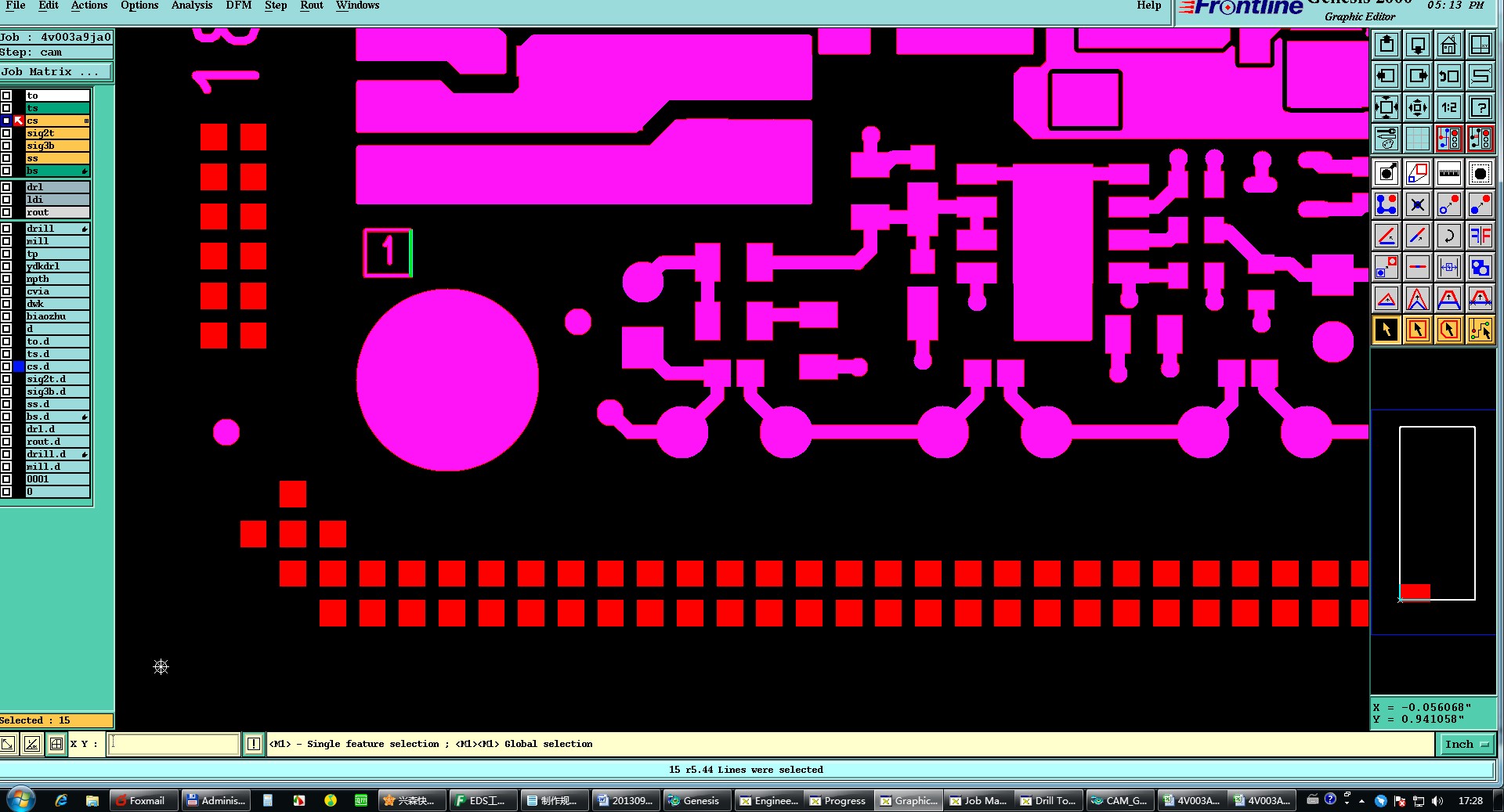
Task: Open the Help menu
Action: click(x=1149, y=5)
